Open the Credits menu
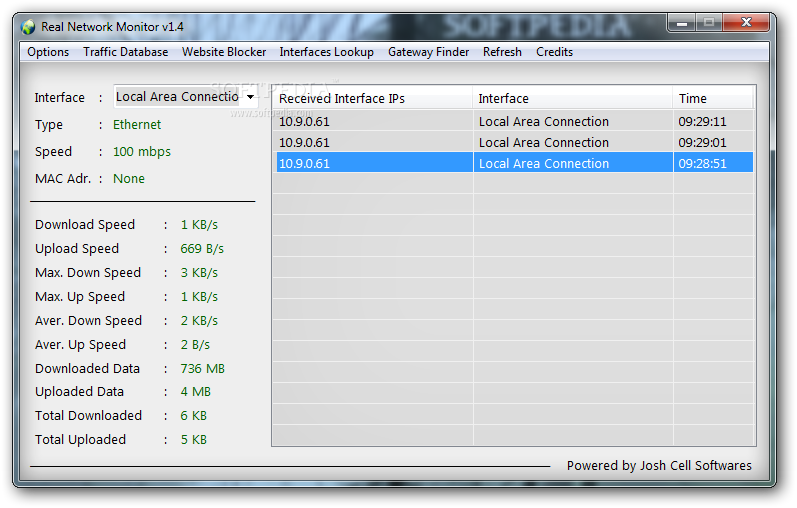Screen dimensions: 797x508 [x=555, y=52]
